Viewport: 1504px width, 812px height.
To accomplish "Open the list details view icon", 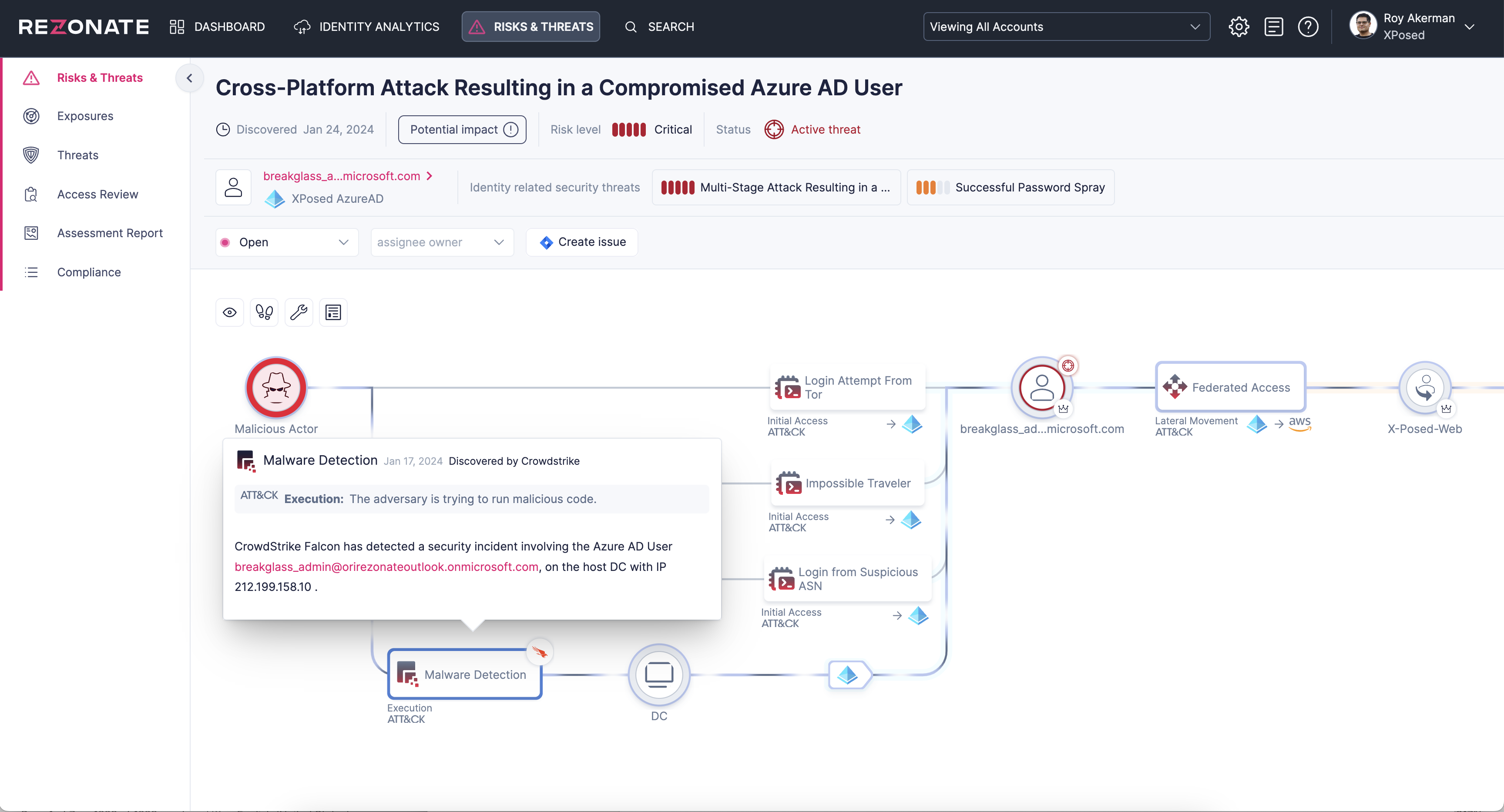I will coord(333,312).
